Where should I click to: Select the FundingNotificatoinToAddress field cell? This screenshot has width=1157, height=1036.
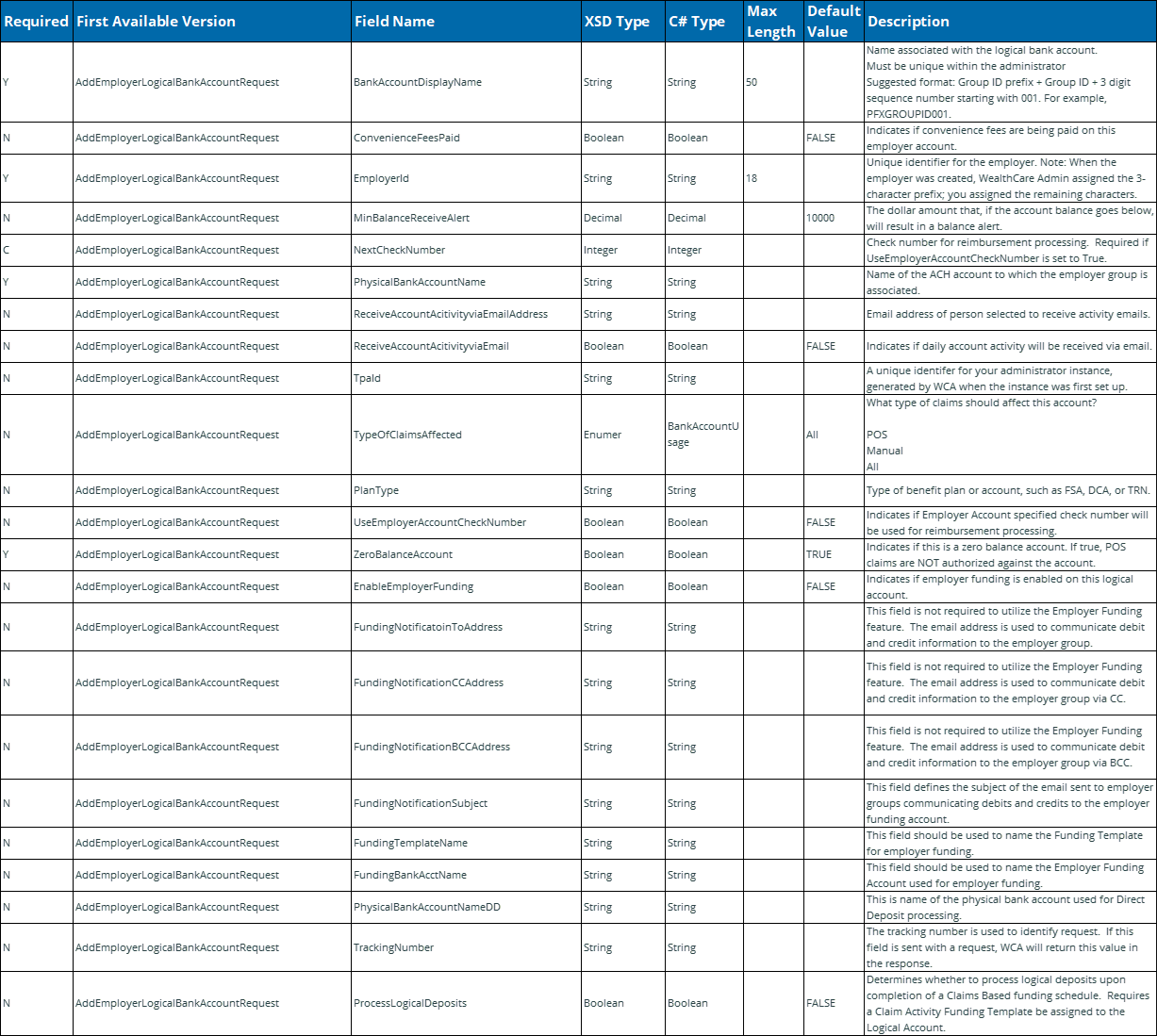pos(466,627)
